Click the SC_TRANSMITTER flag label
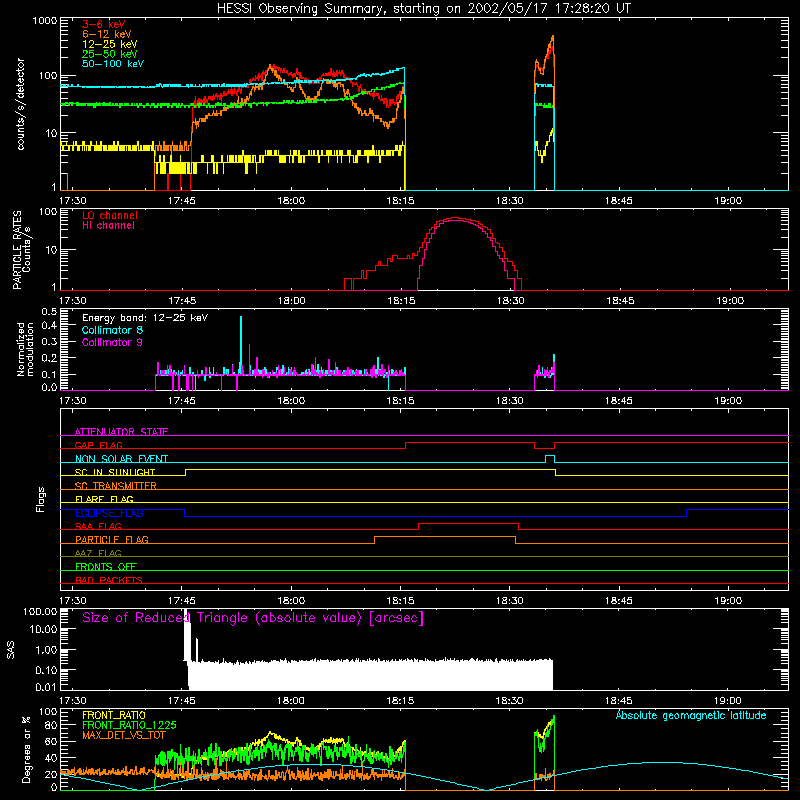Screen dimensions: 800x800 [116, 486]
